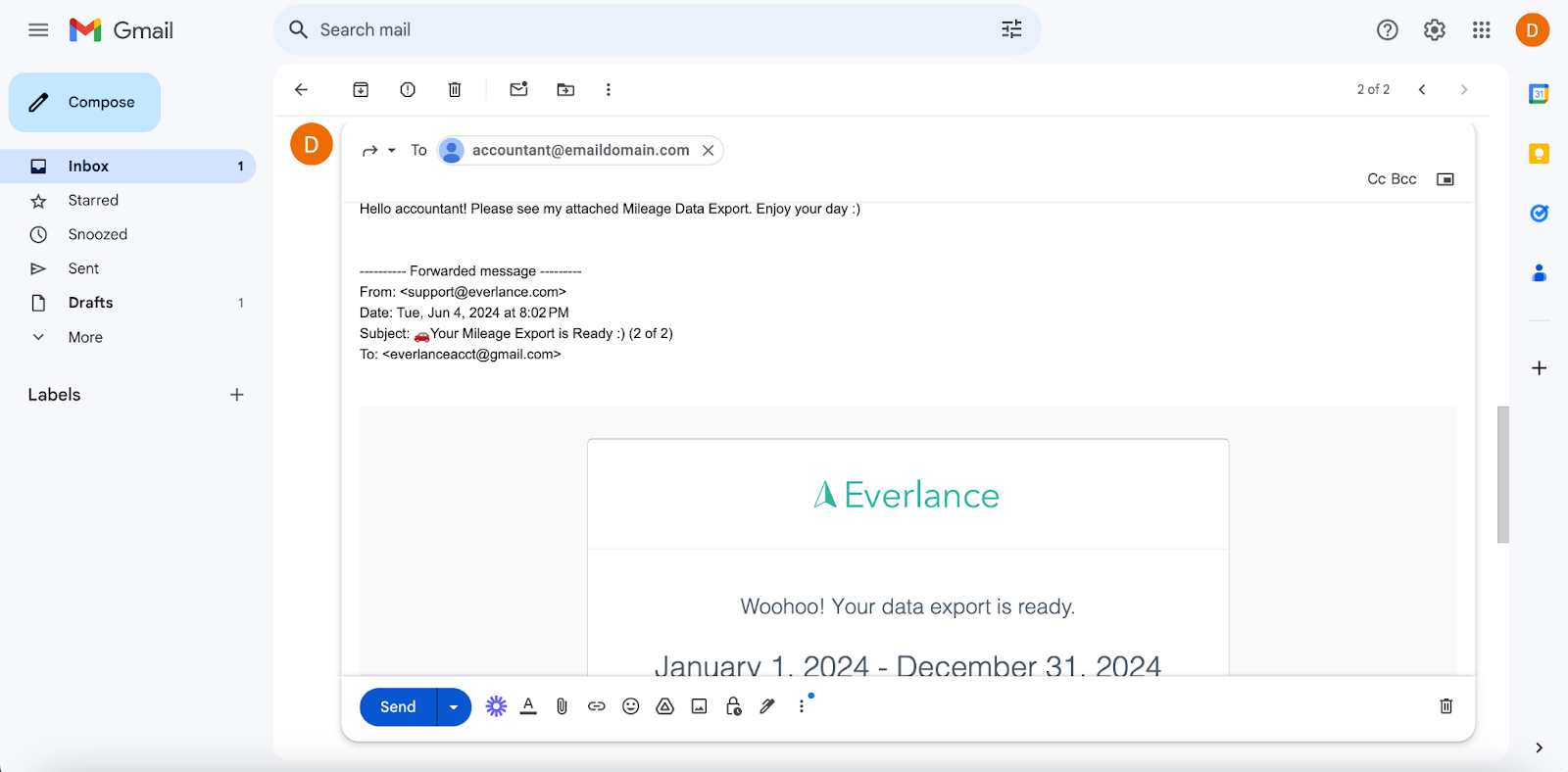
Task: Toggle confidential mode lock icon
Action: click(733, 706)
